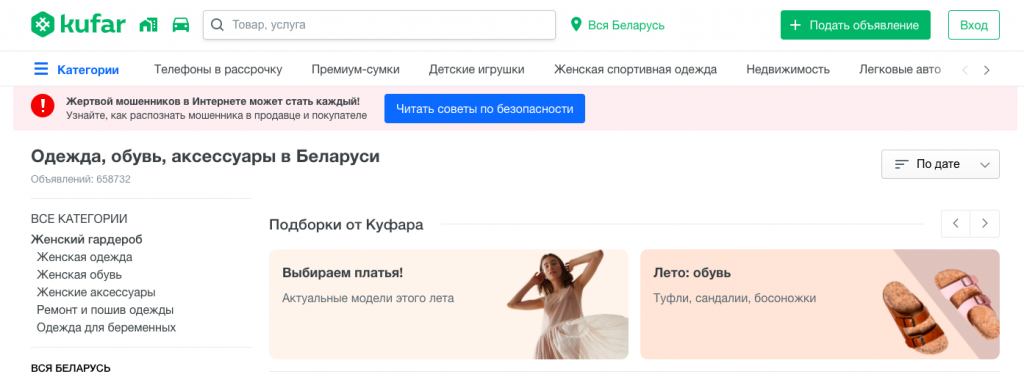Click the red scam warning icon
This screenshot has height=374, width=1024.
(x=42, y=105)
